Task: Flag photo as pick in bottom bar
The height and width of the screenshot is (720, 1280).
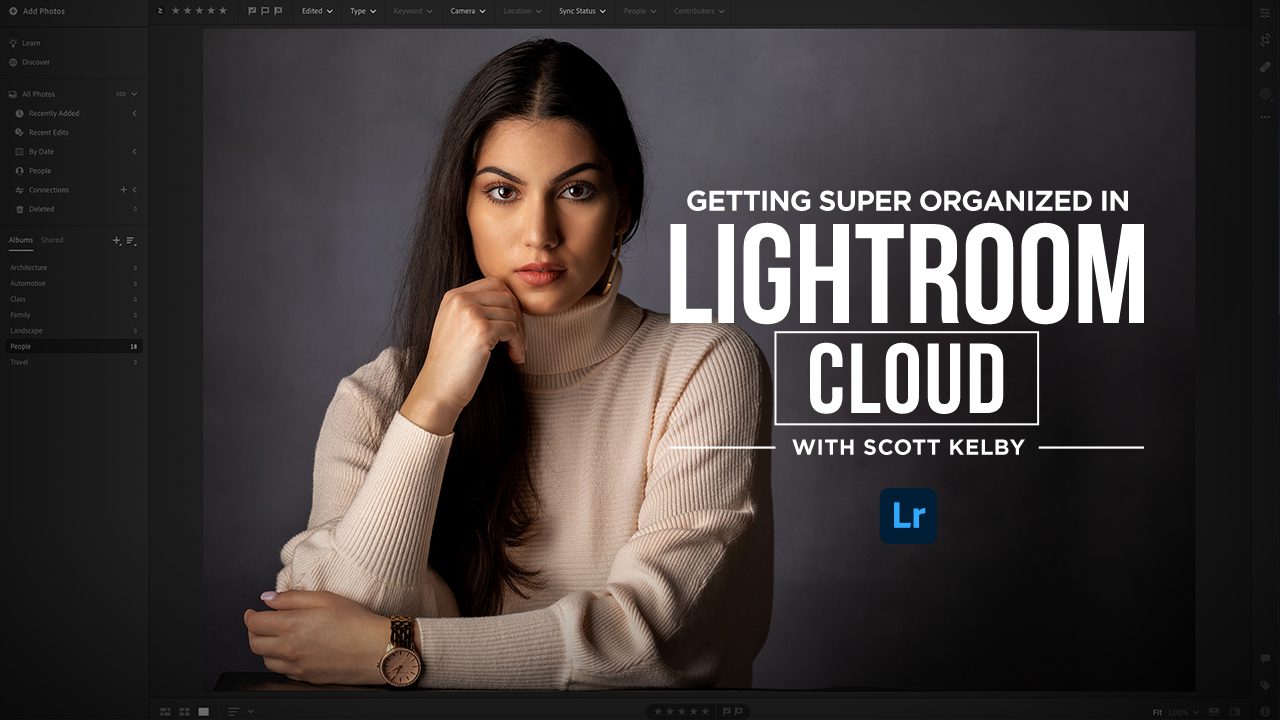Action: [727, 711]
